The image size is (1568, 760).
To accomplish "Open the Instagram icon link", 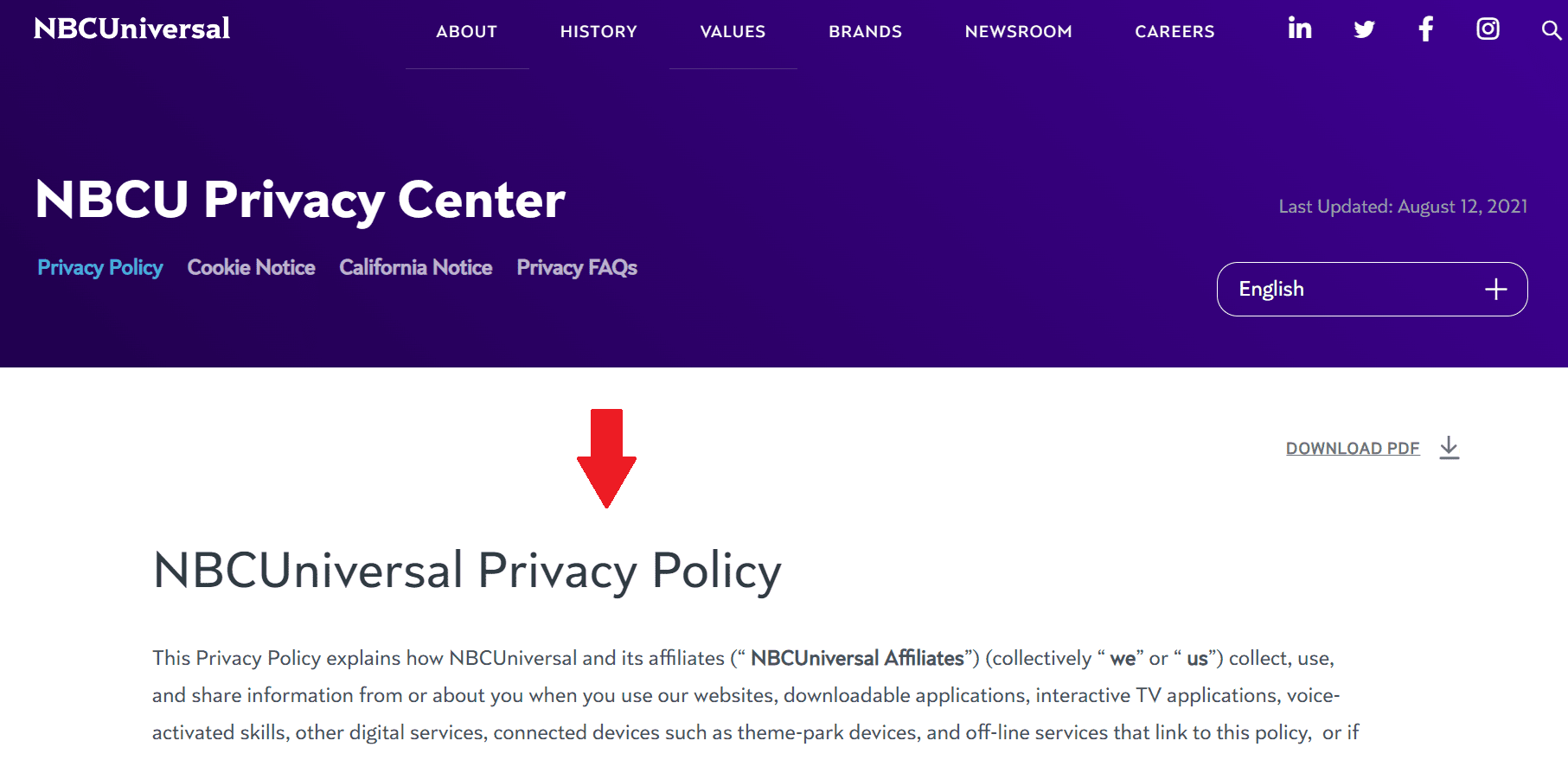I will click(x=1488, y=29).
